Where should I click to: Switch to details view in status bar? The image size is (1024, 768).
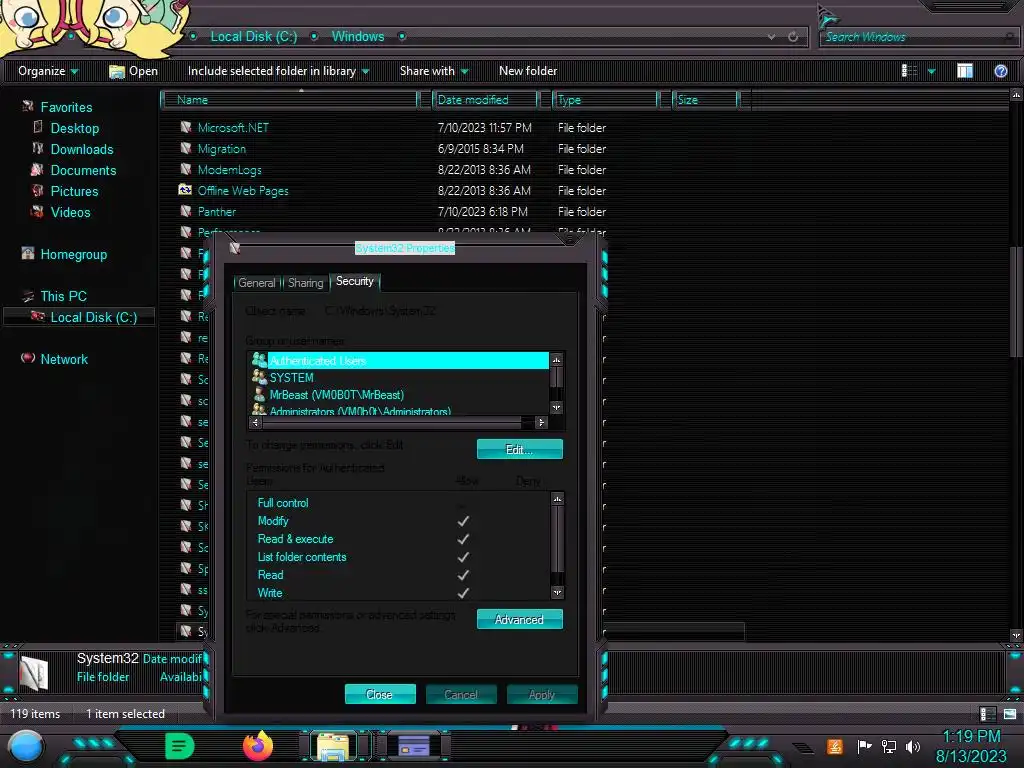pos(987,714)
